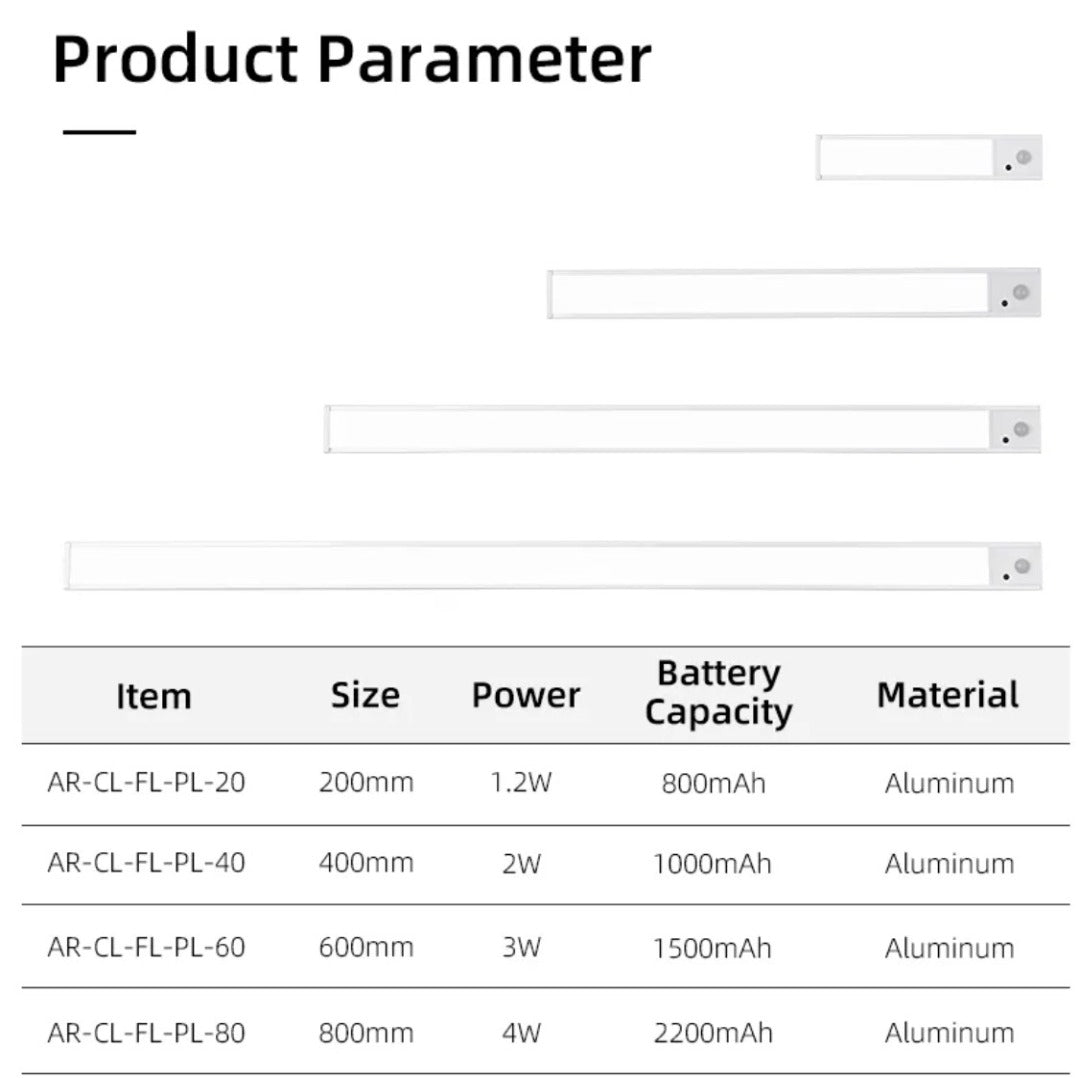1080x1078 pixels.
Task: Click the Size column header
Action: click(365, 695)
